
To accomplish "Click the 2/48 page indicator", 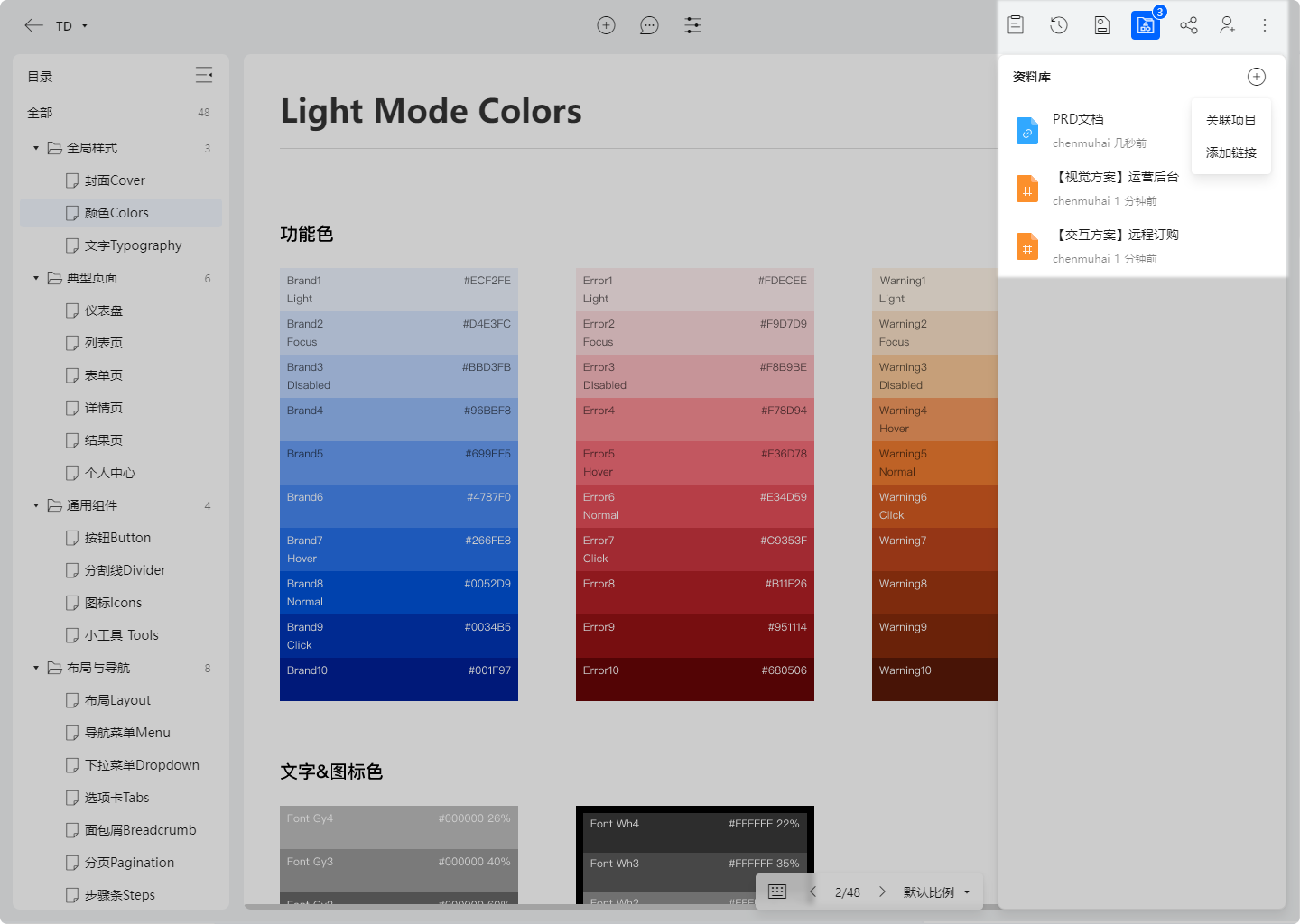I will [848, 892].
